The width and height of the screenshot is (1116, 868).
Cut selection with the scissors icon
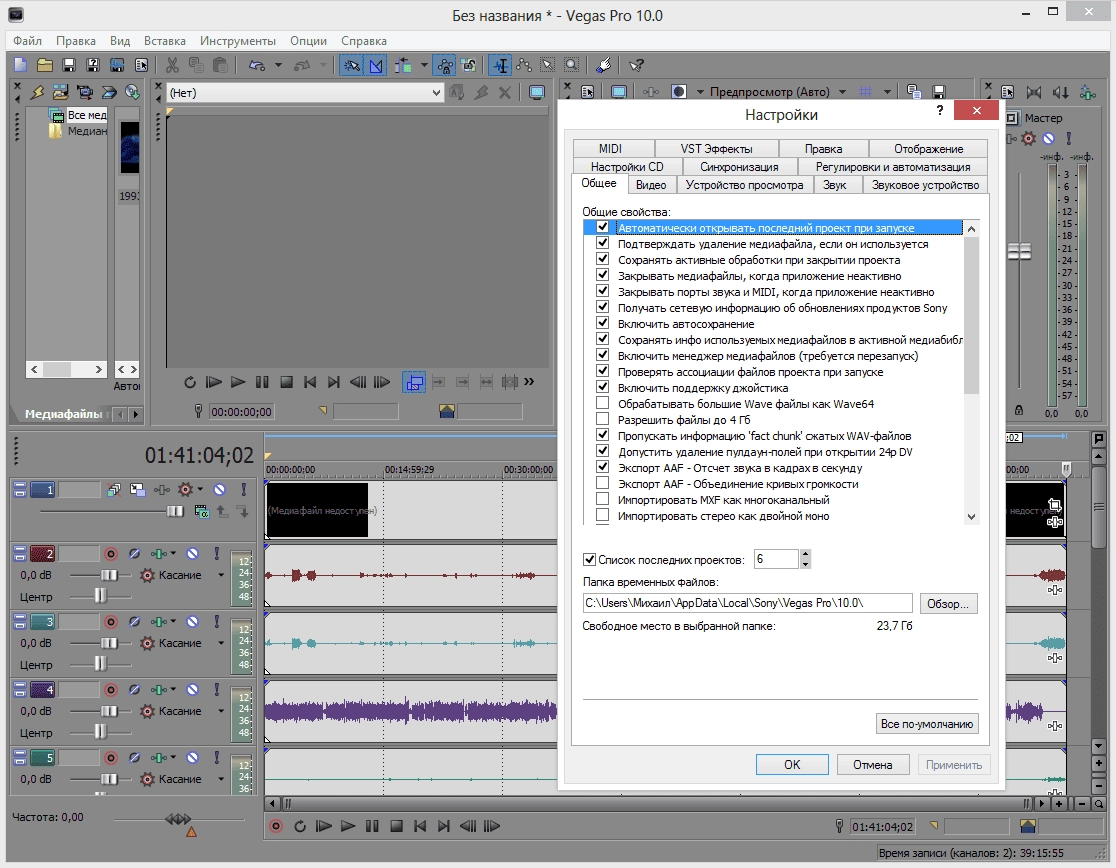tap(172, 65)
